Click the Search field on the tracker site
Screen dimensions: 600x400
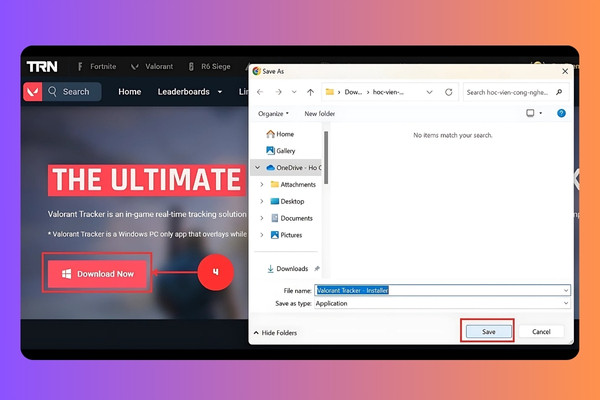(x=72, y=92)
